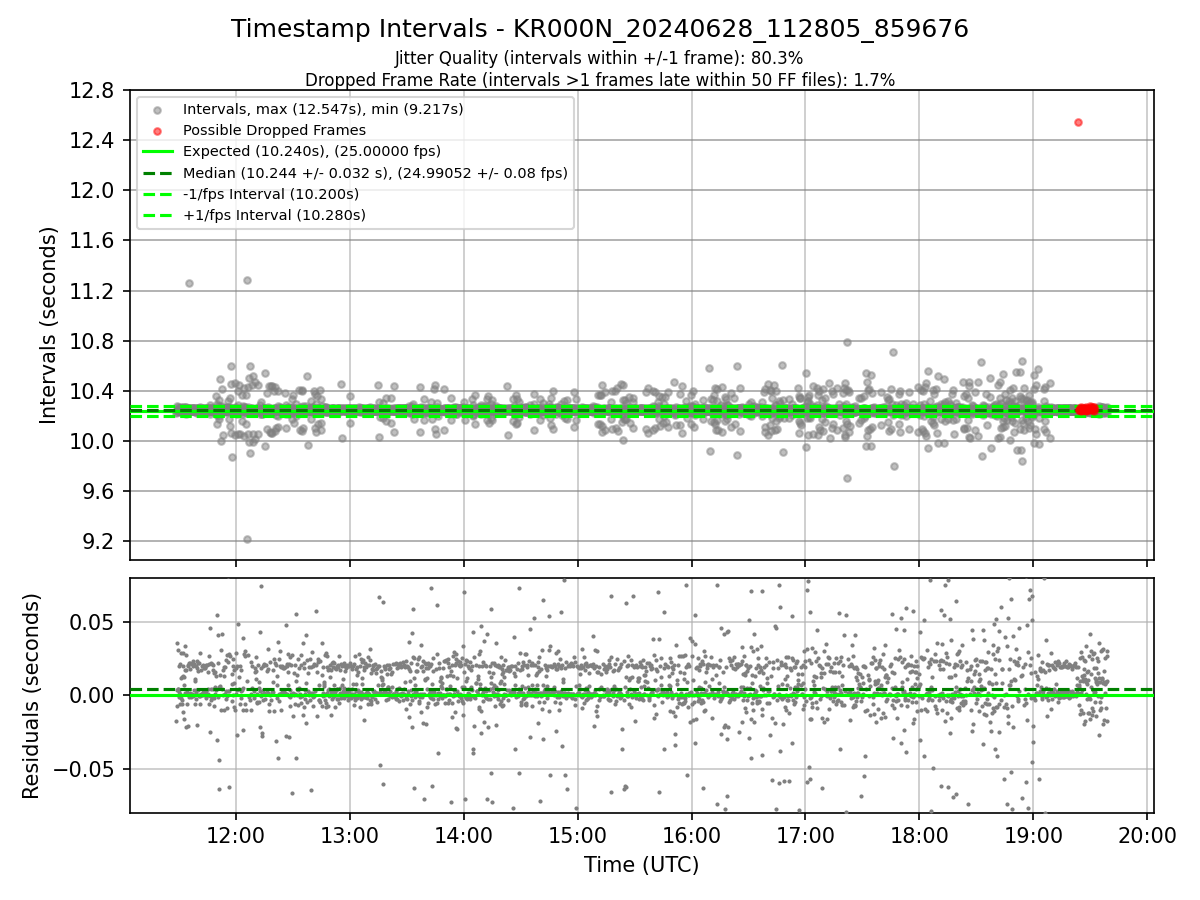Select the 'Dropped Frame Rate' 1.7% subtitle line
Image resolution: width=1200 pixels, height=900 pixels.
click(599, 80)
